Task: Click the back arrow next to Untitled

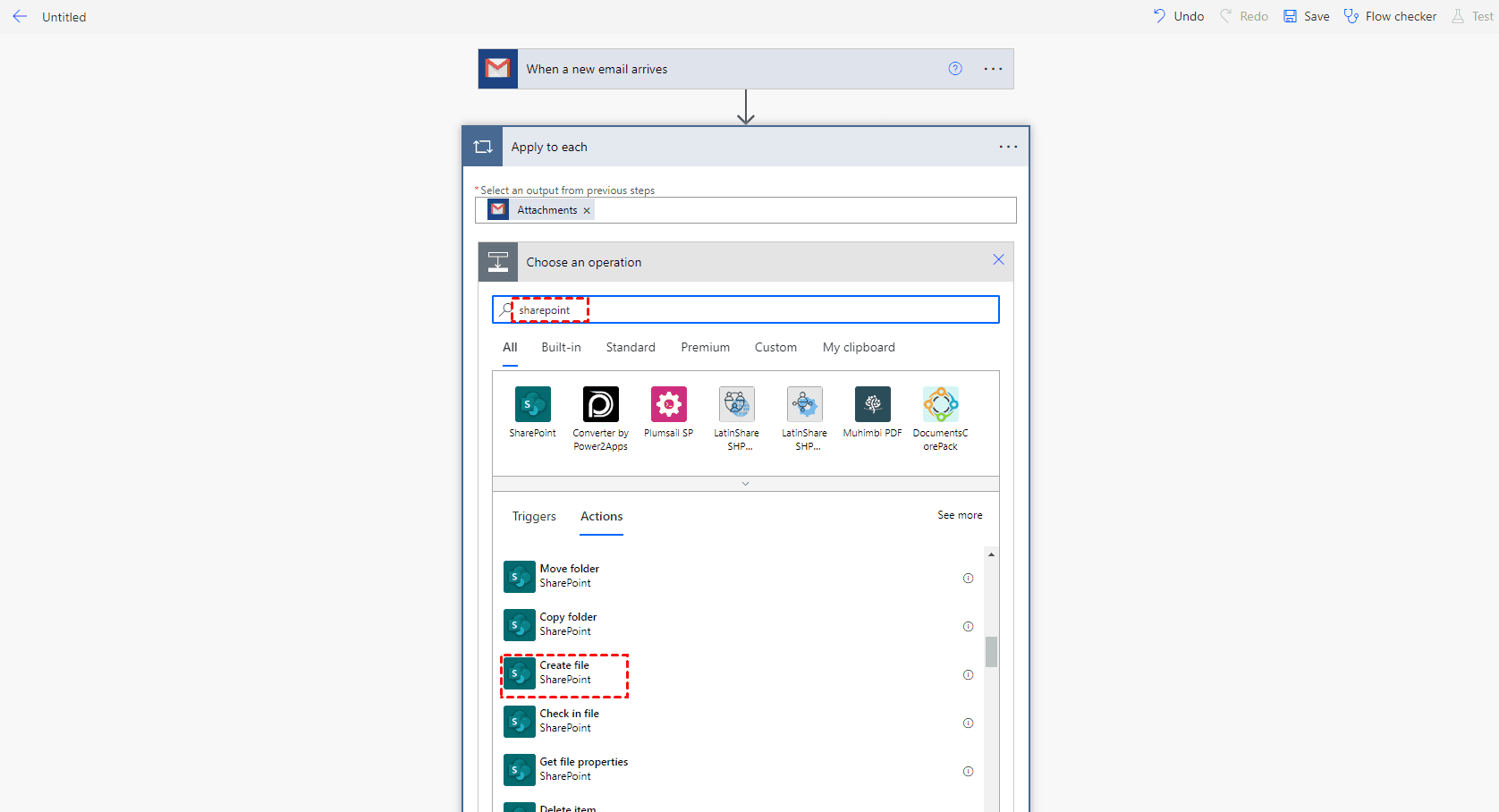Action: coord(20,16)
